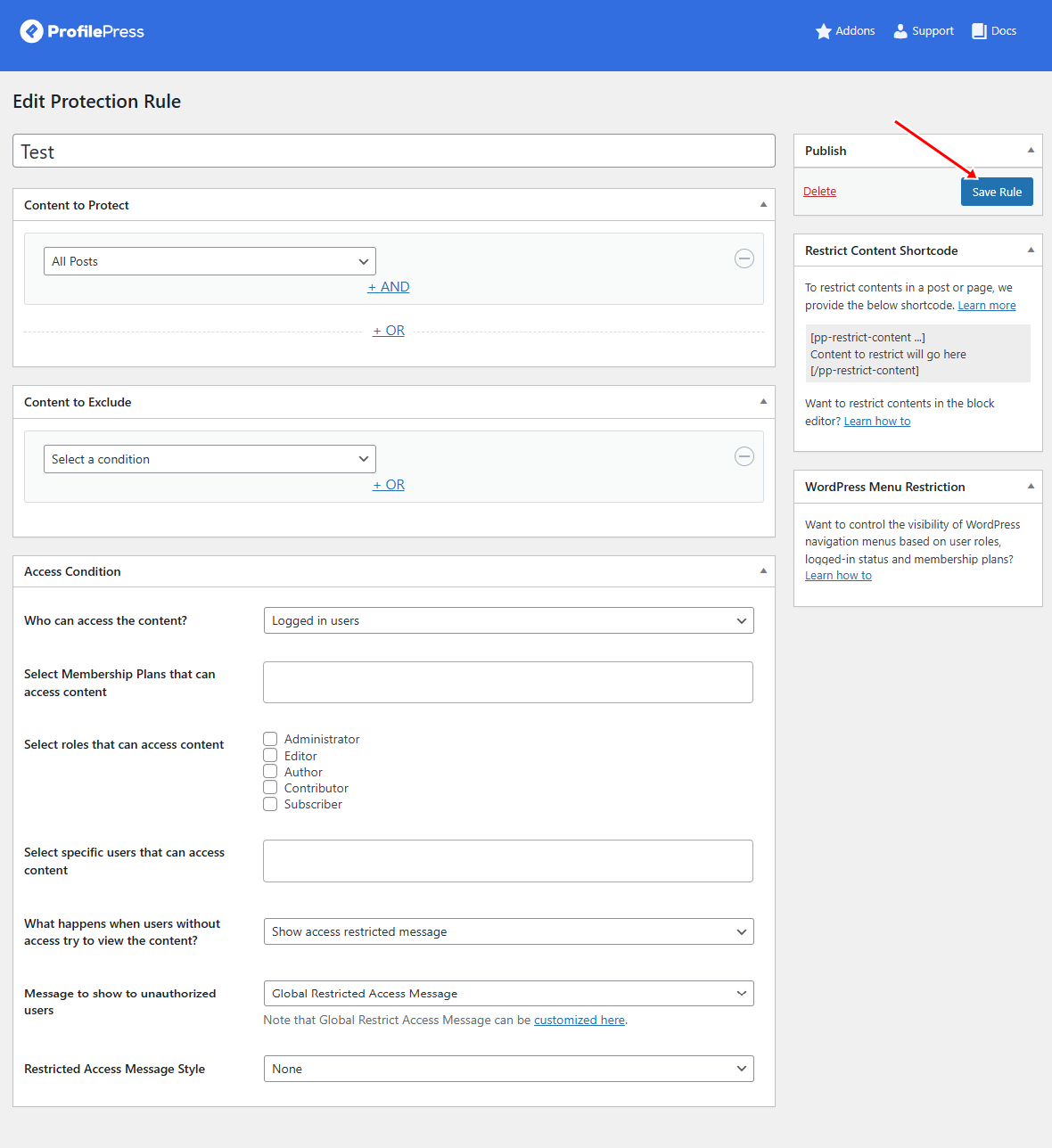Screen dimensions: 1052x1148
Task: Tick the Subscriber role checkbox
Action: 270,804
